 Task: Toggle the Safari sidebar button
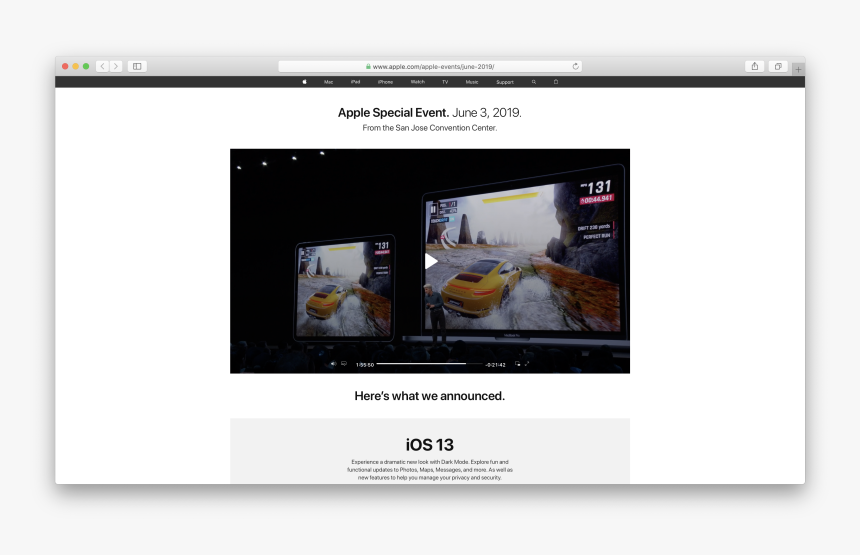[x=137, y=66]
